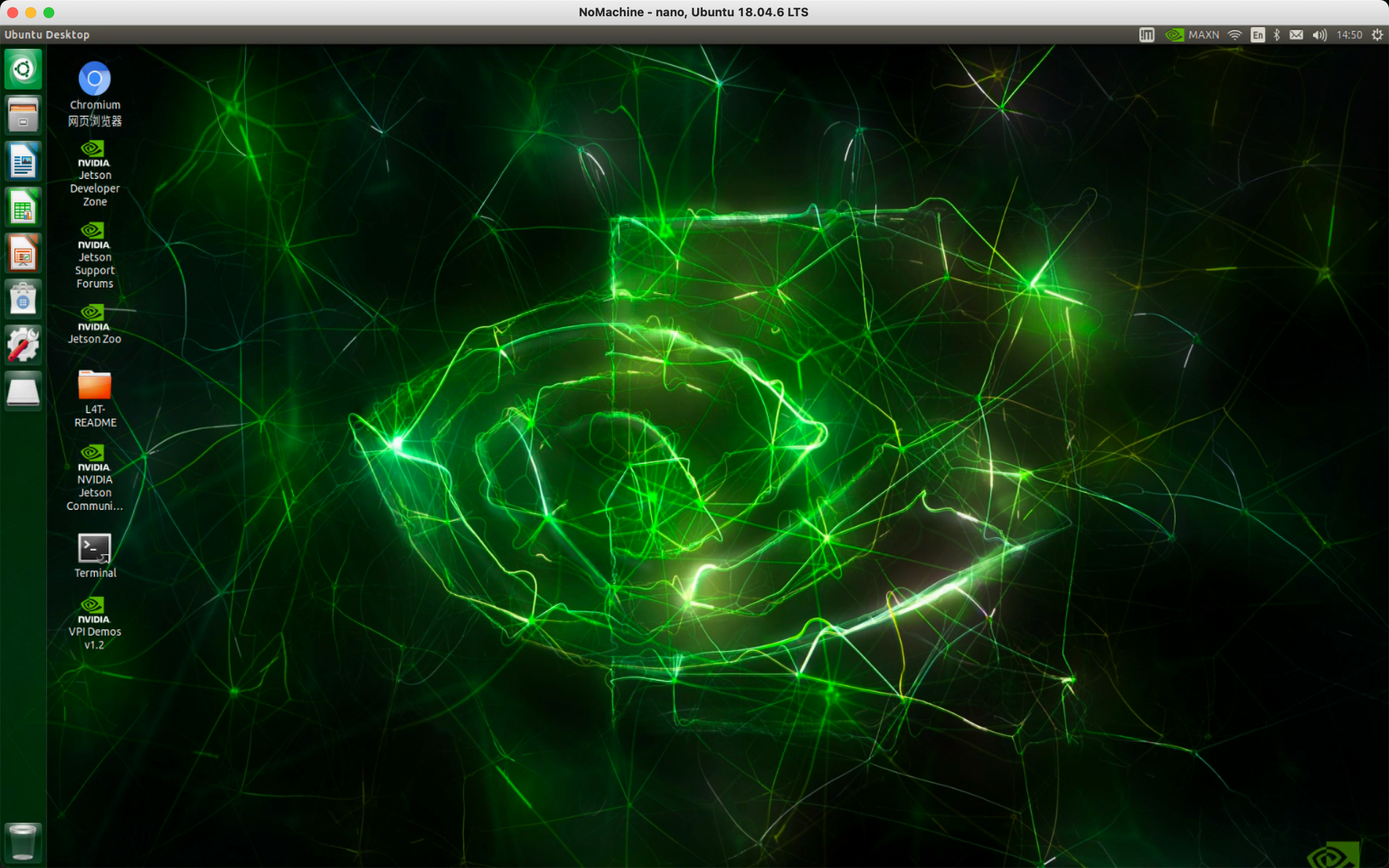Open the L4T-README folder

(95, 386)
